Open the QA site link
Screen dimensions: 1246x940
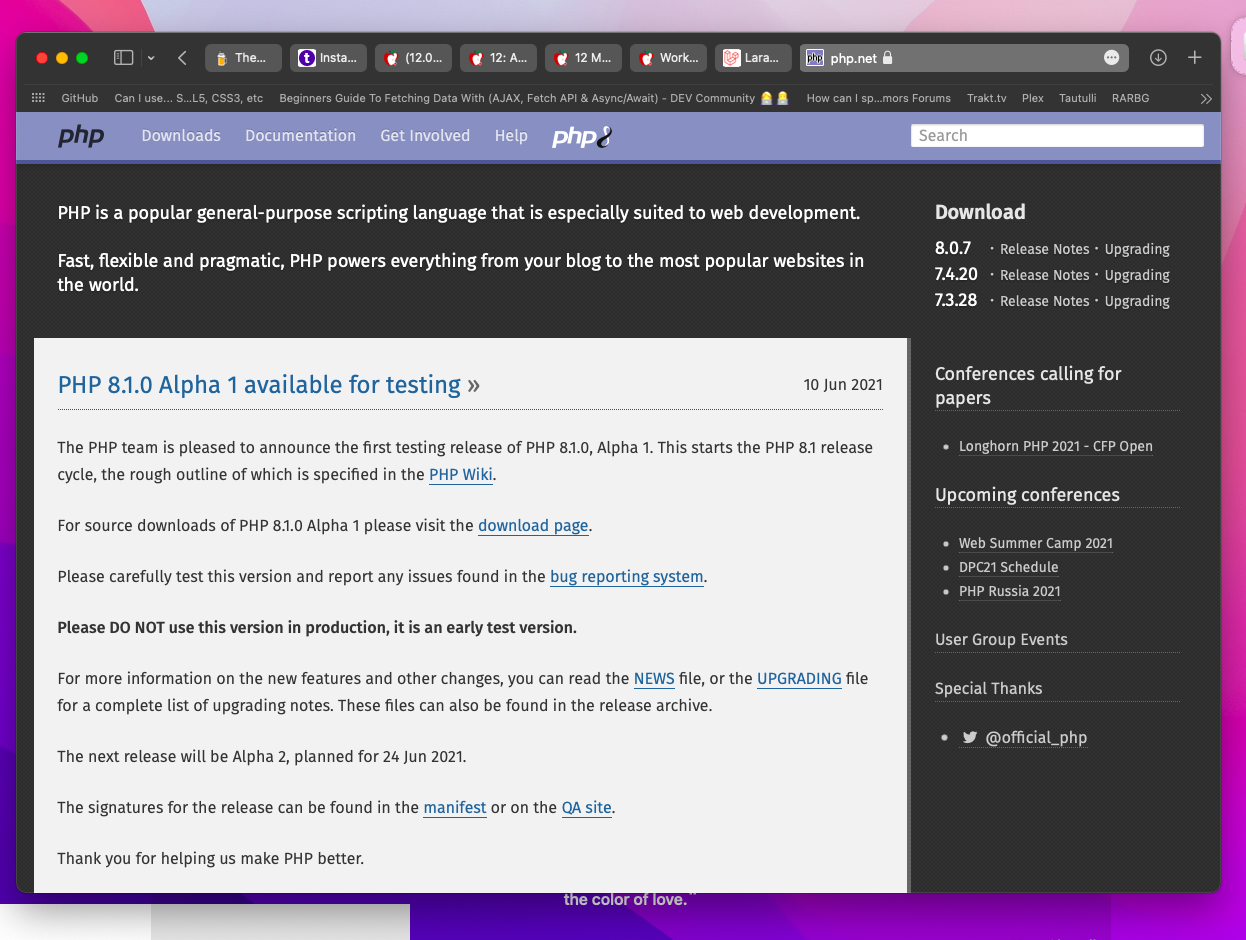[586, 807]
